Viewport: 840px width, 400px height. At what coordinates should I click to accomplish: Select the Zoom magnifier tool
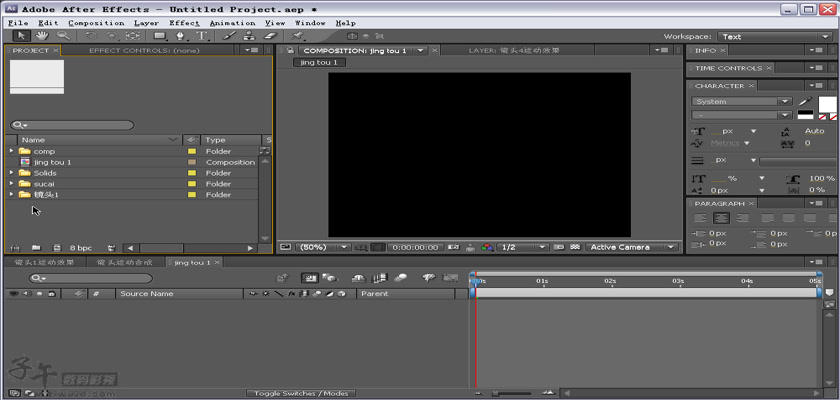63,36
